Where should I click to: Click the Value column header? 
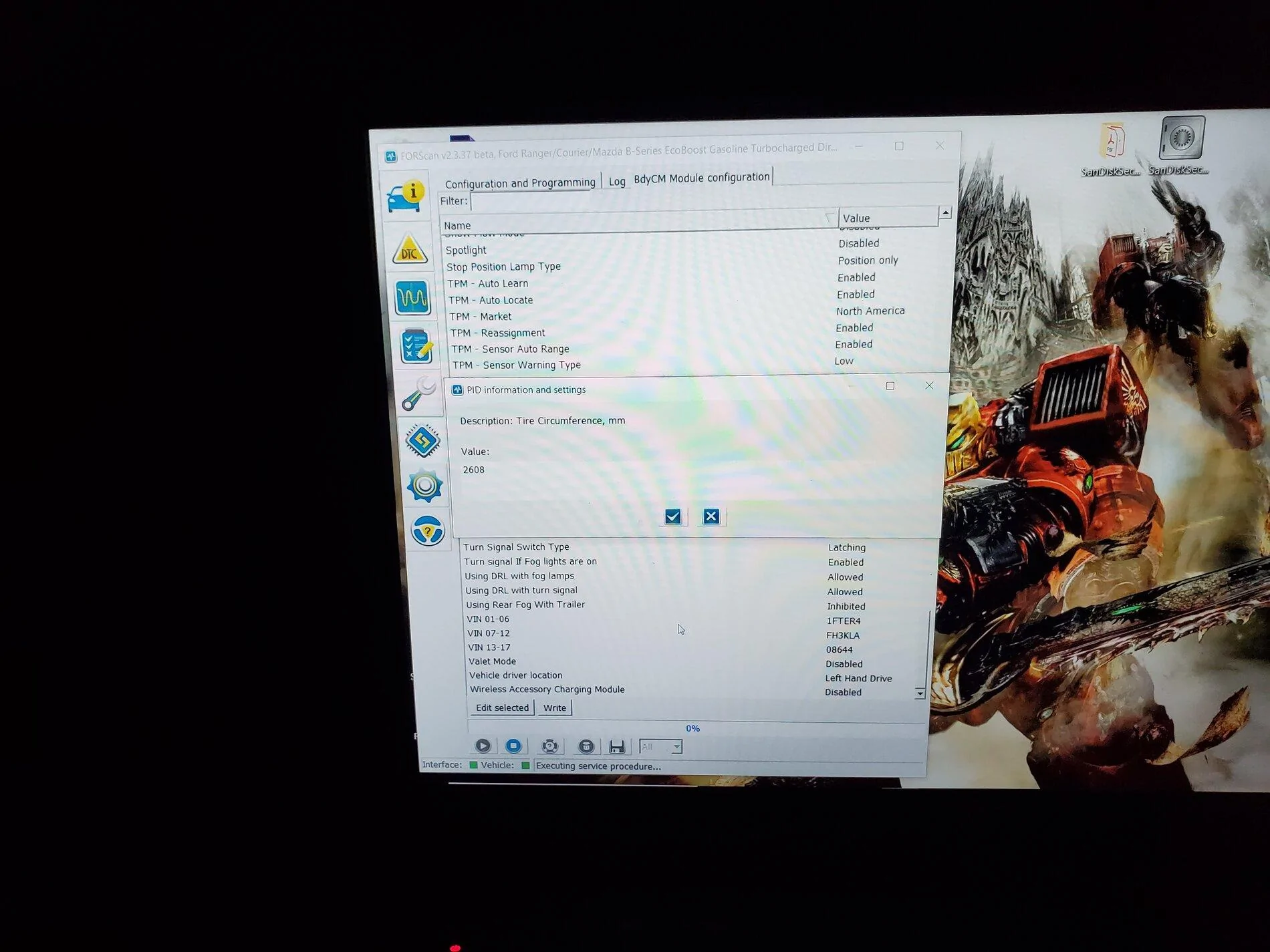click(888, 217)
